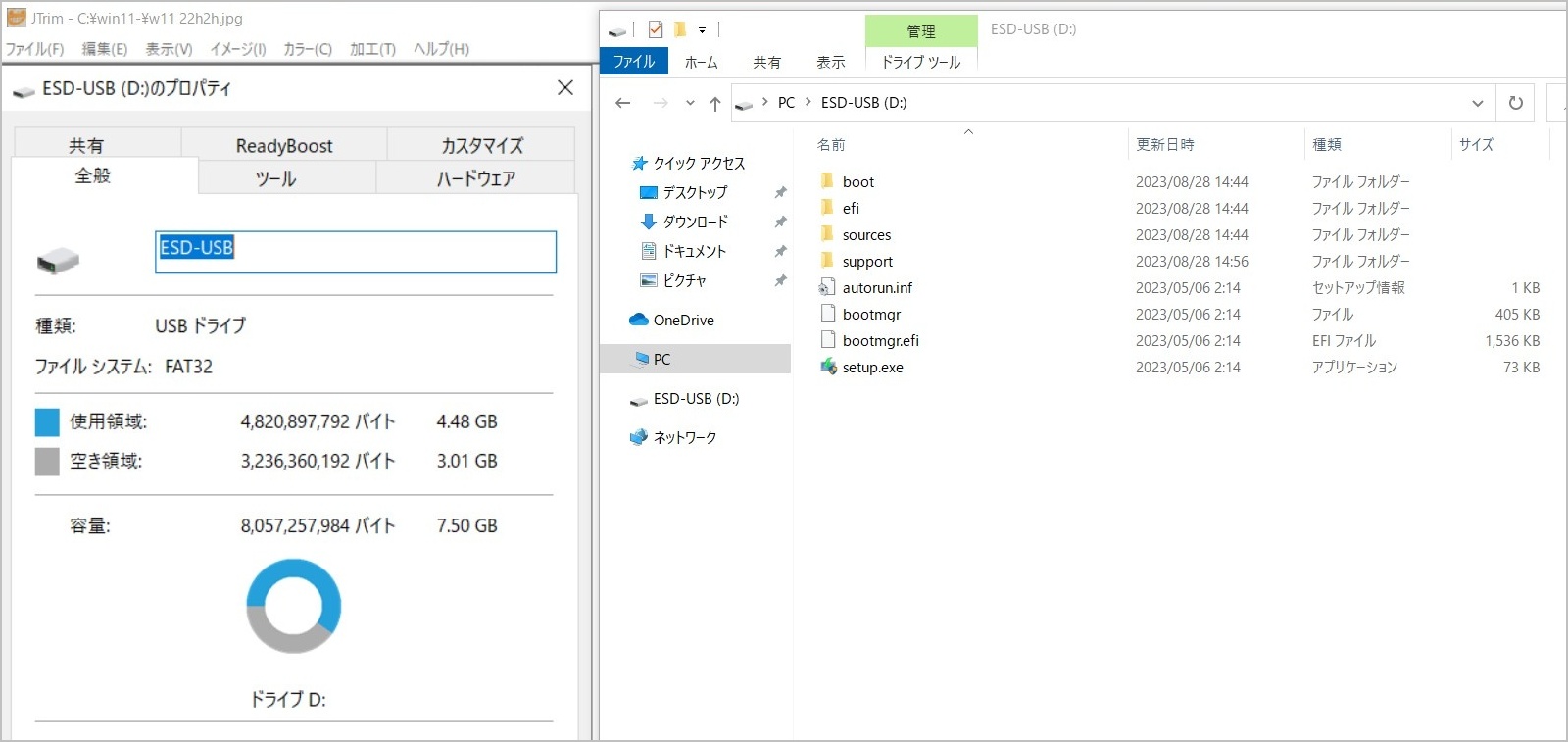
Task: Click the bootmgr file icon
Action: (x=827, y=314)
